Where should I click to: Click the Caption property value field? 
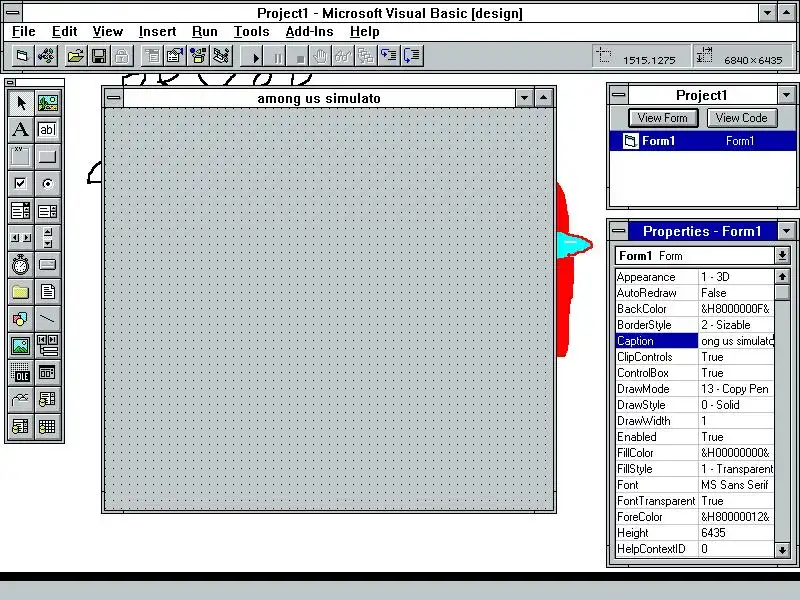click(736, 341)
